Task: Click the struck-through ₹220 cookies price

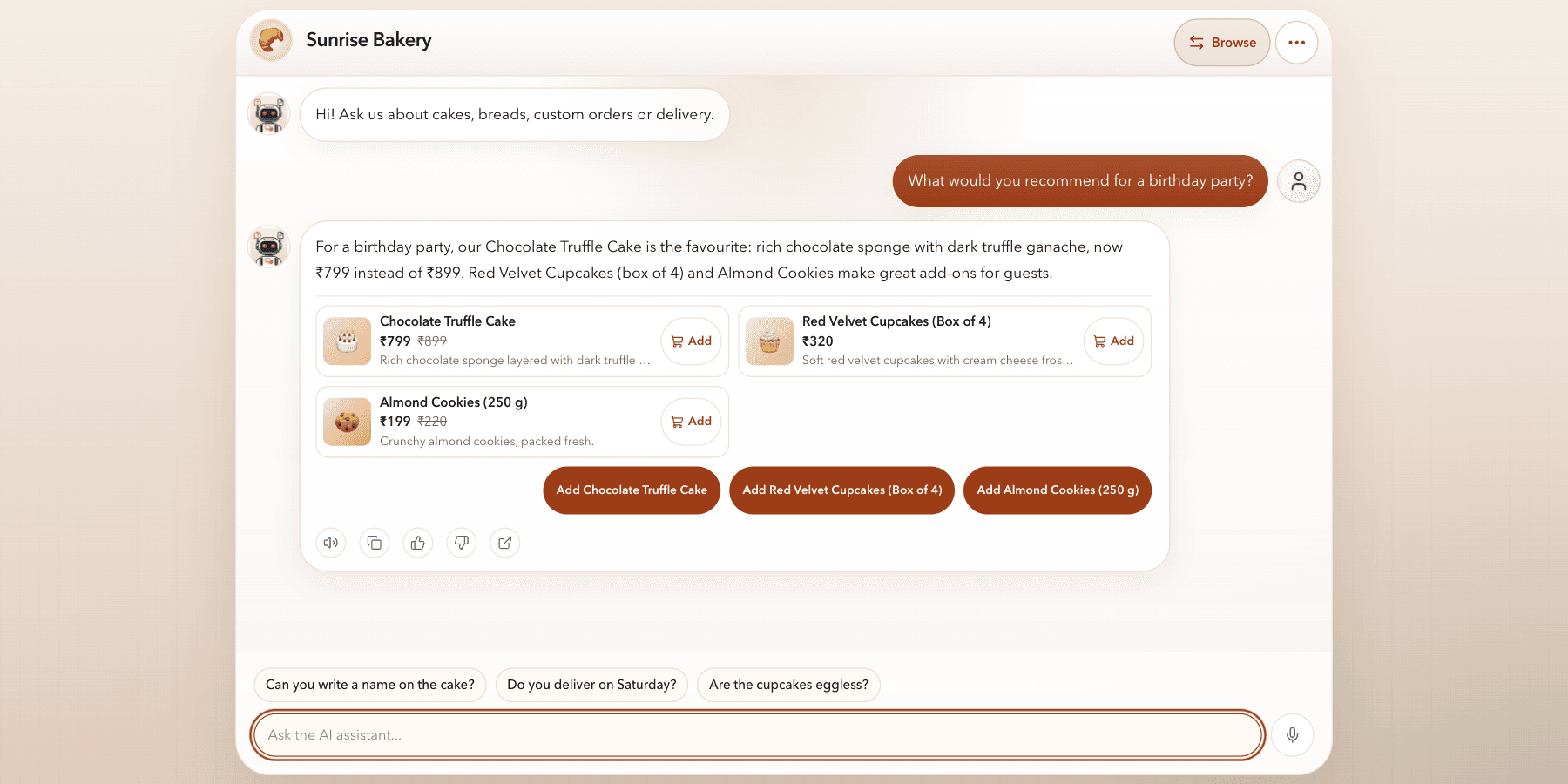Action: coord(432,422)
